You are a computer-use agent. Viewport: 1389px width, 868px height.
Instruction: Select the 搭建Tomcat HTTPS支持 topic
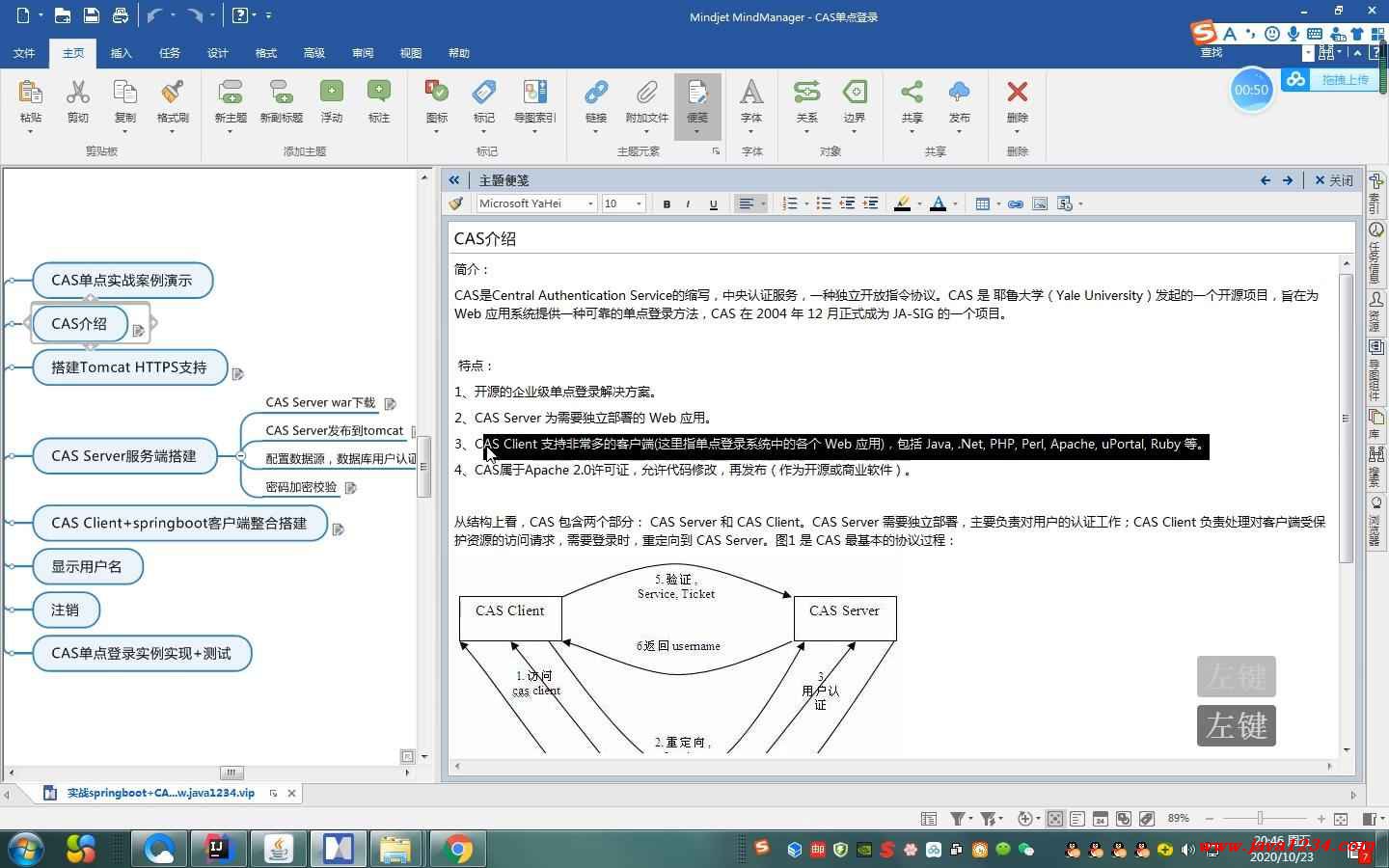pos(129,367)
